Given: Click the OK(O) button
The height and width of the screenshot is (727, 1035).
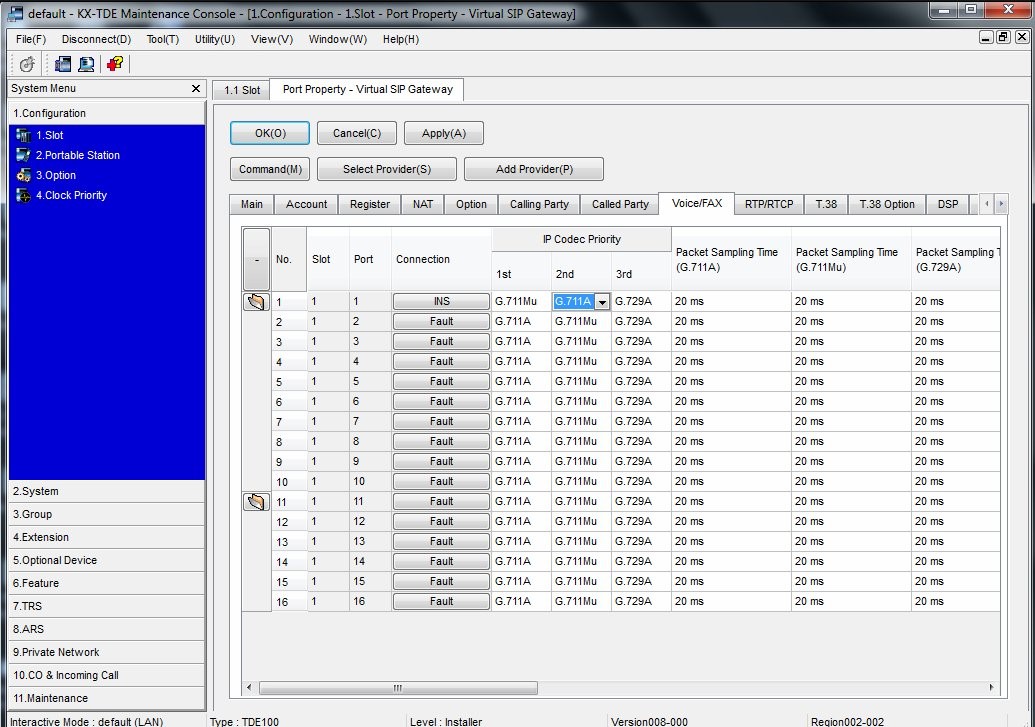Looking at the screenshot, I should click(270, 133).
